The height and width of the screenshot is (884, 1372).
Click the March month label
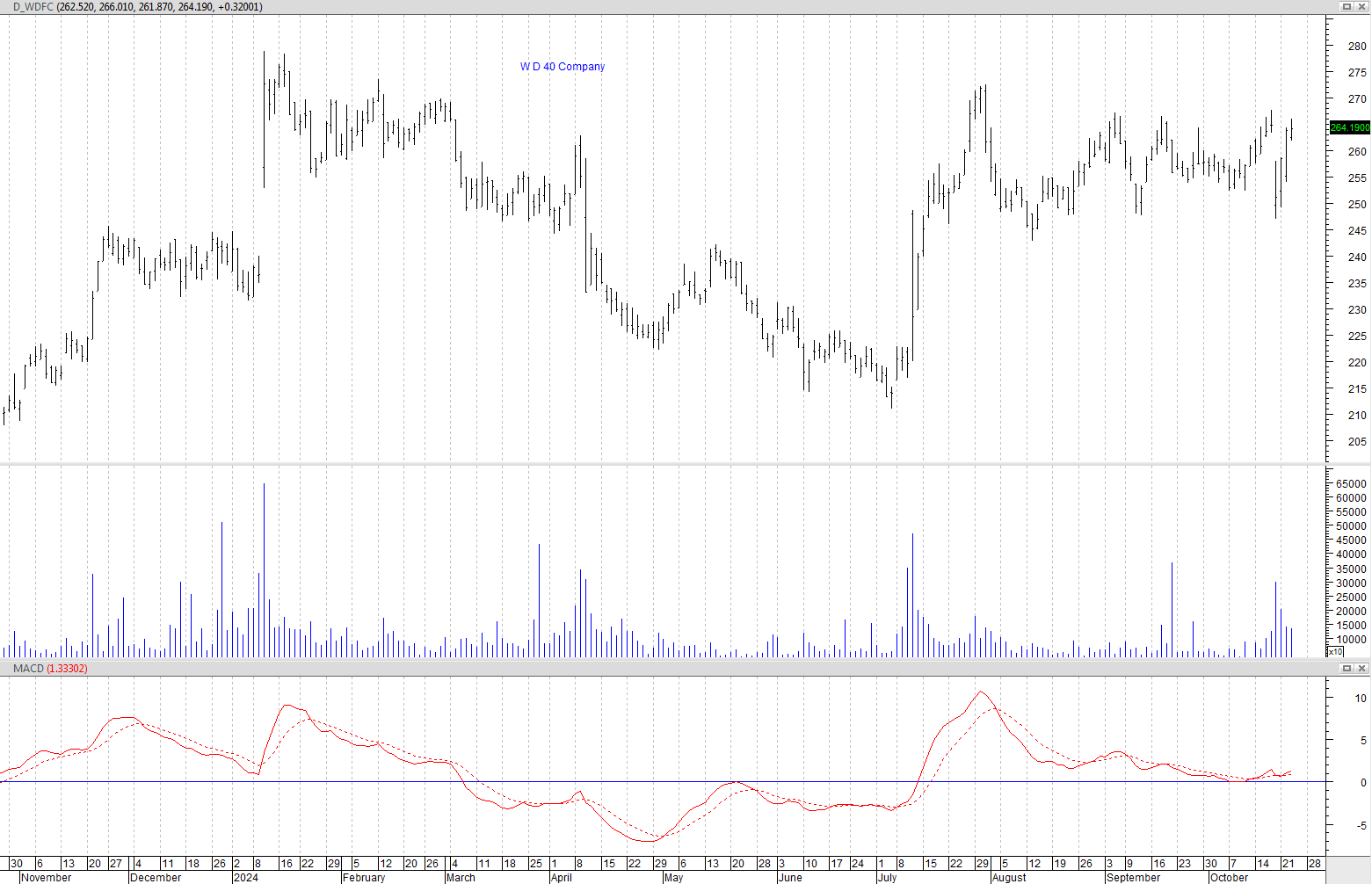[x=461, y=877]
